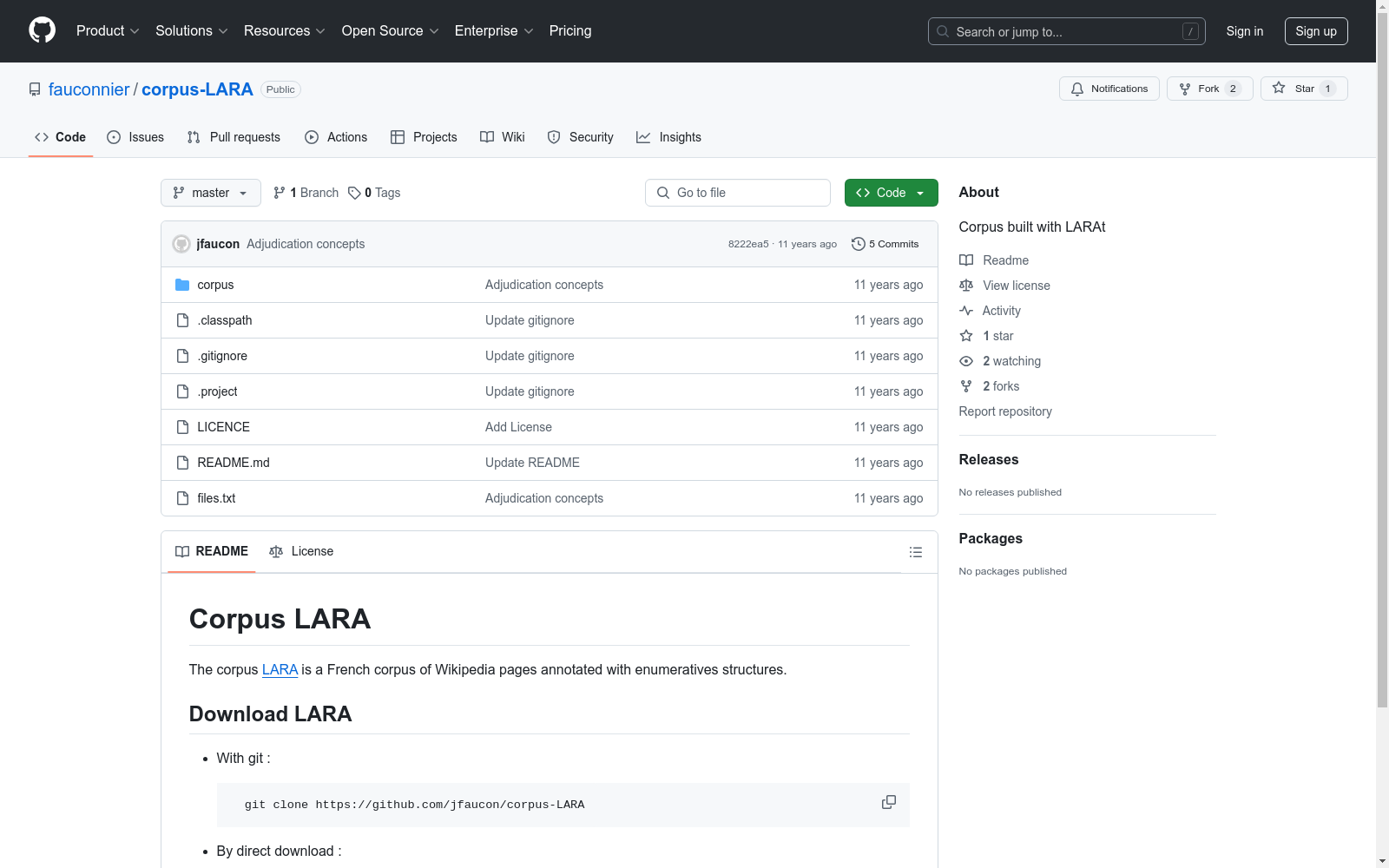Open the Insights tab
The width and height of the screenshot is (1389, 868).
[x=668, y=137]
